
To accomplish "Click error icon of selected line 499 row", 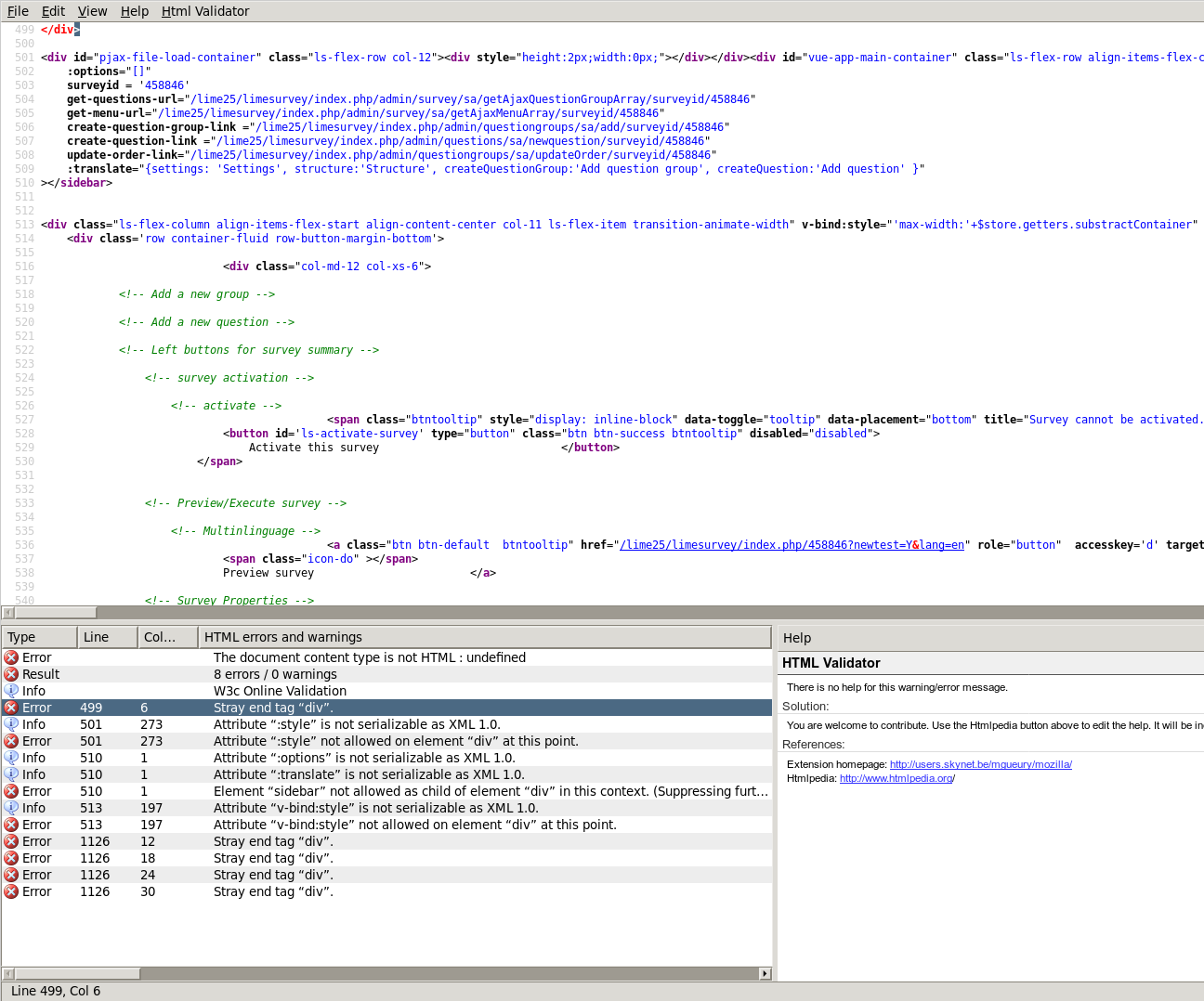I will coord(11,708).
